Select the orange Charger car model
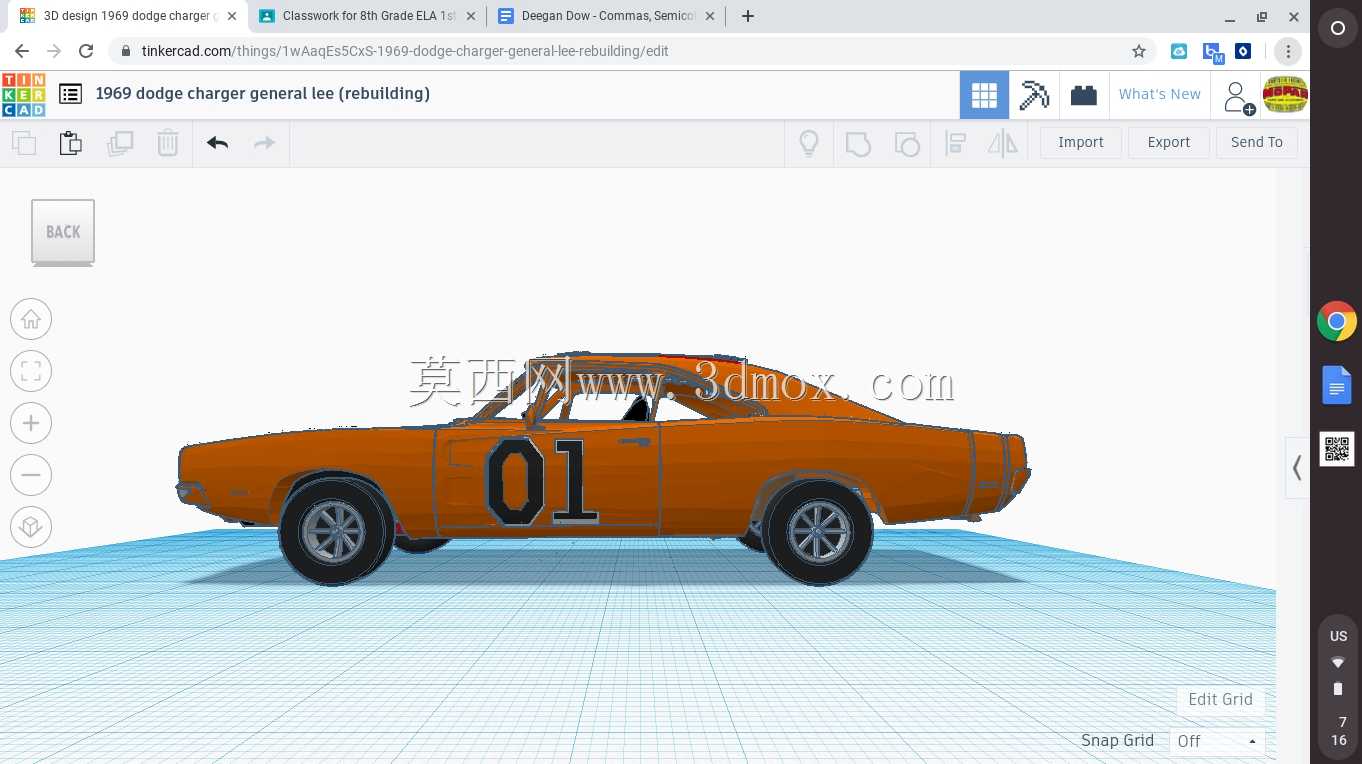 (x=603, y=470)
